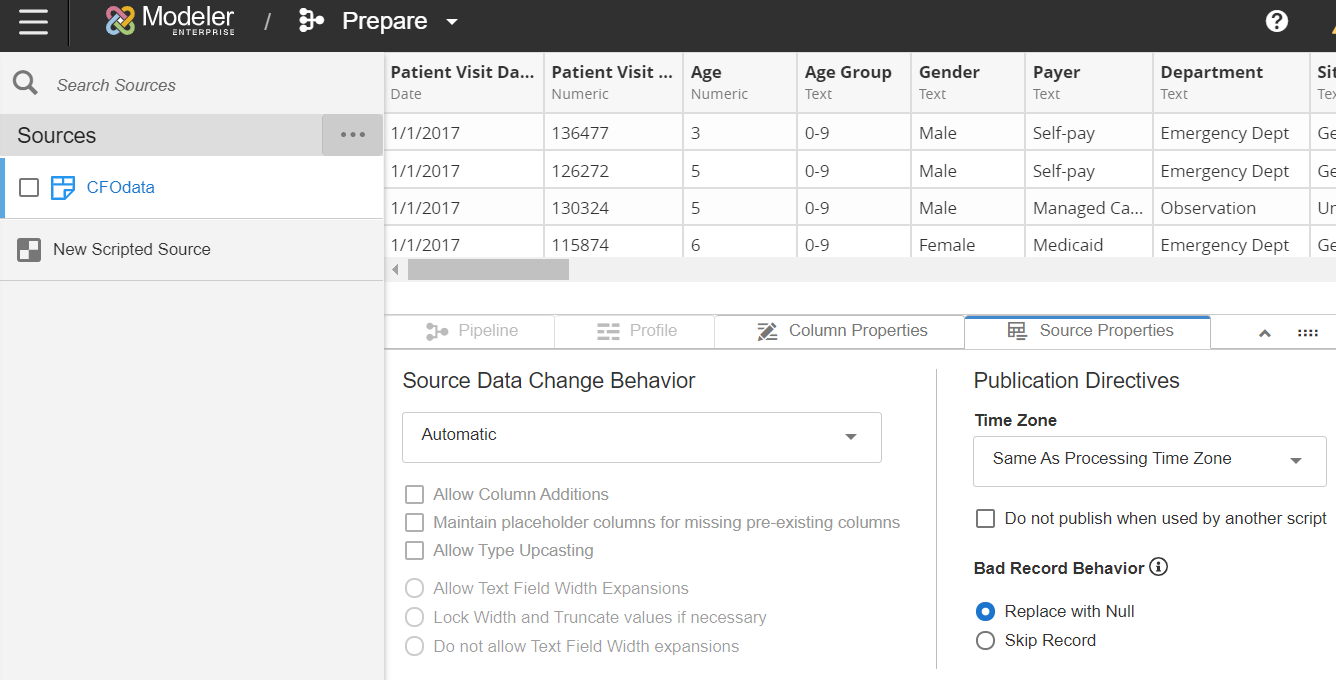Tick the CFOdata source checkbox
The image size is (1336, 680).
(x=29, y=187)
